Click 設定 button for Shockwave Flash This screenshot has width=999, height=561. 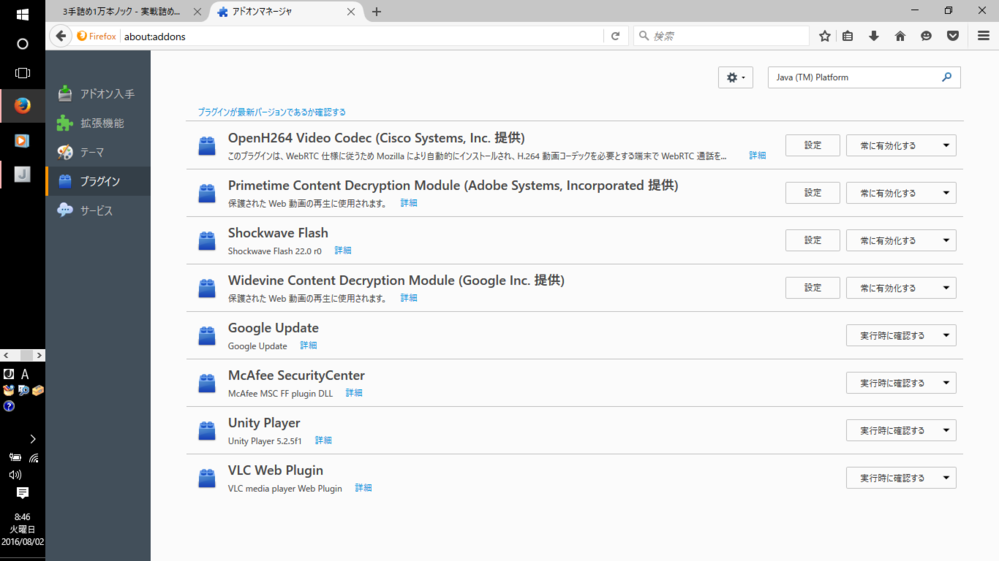812,240
